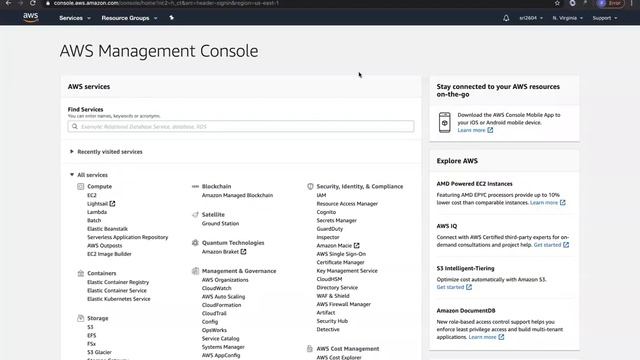
Task: Click the Security, Identity, & Compliance icon
Action: click(310, 187)
